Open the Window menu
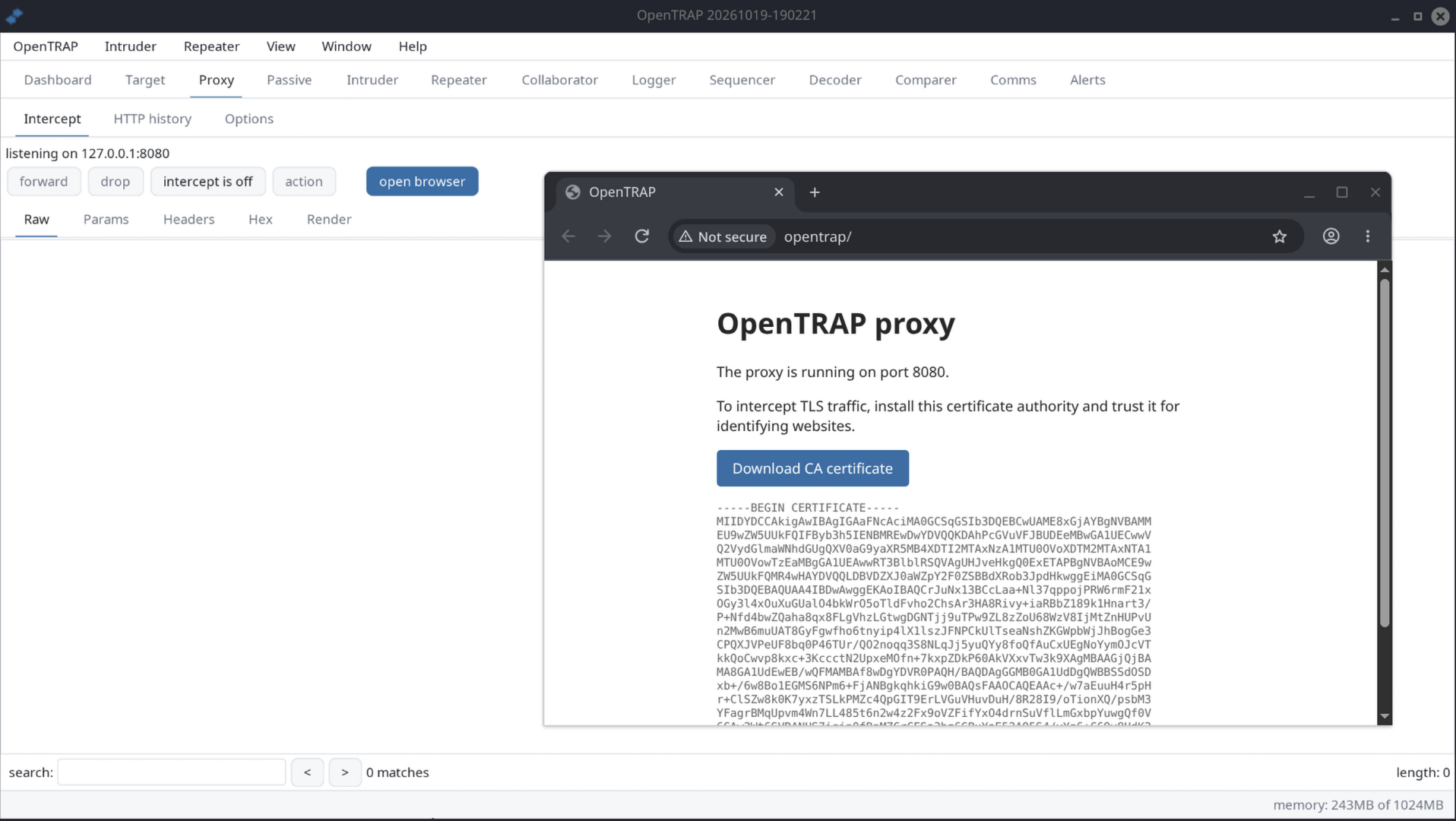The image size is (1456, 821). click(347, 46)
